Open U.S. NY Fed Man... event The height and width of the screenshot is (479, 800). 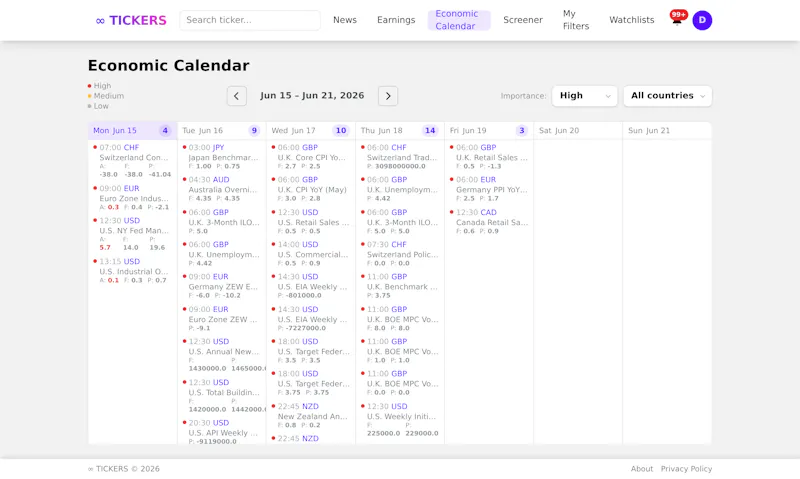pyautogui.click(x=133, y=235)
